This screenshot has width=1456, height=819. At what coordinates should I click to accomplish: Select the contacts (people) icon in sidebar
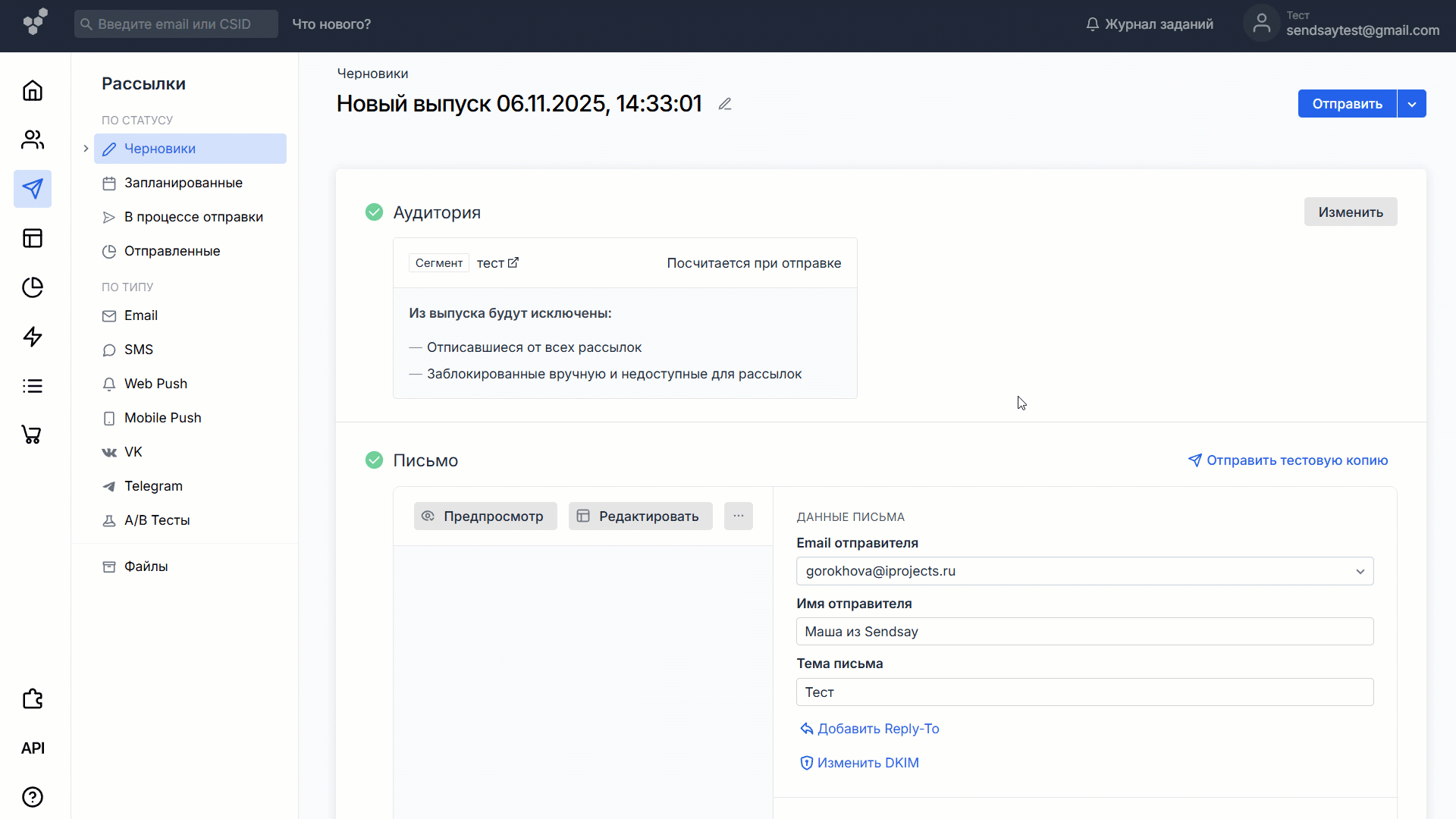pos(33,140)
